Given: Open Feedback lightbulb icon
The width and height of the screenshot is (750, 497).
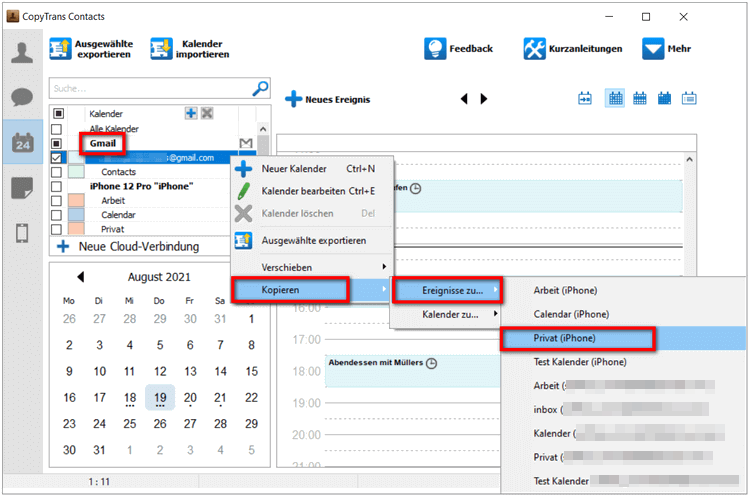Looking at the screenshot, I should click(x=435, y=49).
